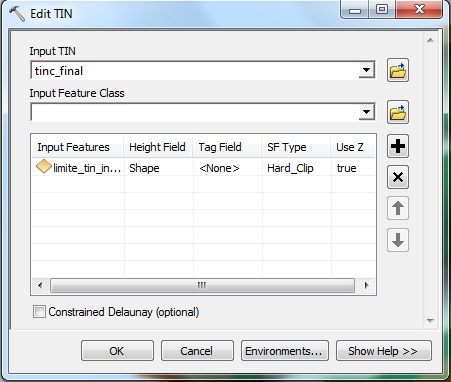Click the Height Field column header
The height and width of the screenshot is (382, 451).
pyautogui.click(x=158, y=147)
